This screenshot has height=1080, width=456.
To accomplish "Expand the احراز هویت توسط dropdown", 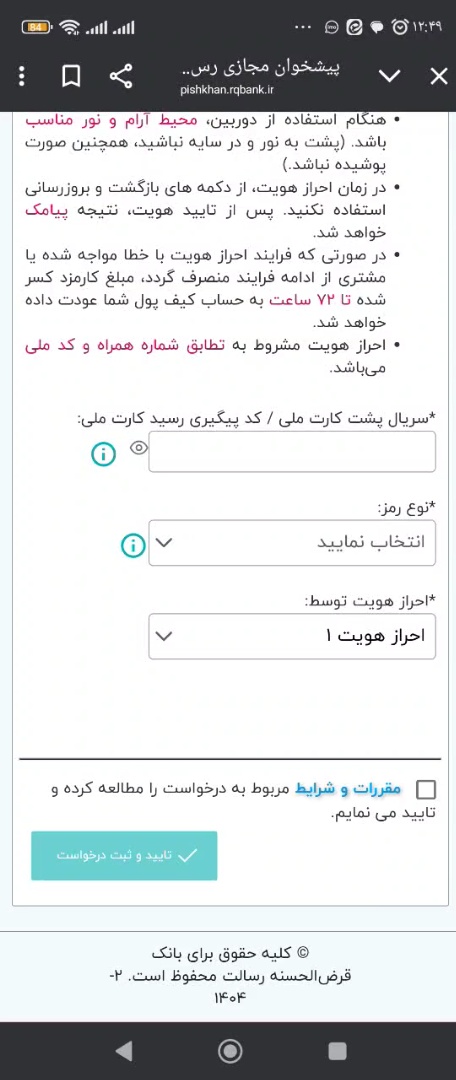I will click(x=292, y=636).
